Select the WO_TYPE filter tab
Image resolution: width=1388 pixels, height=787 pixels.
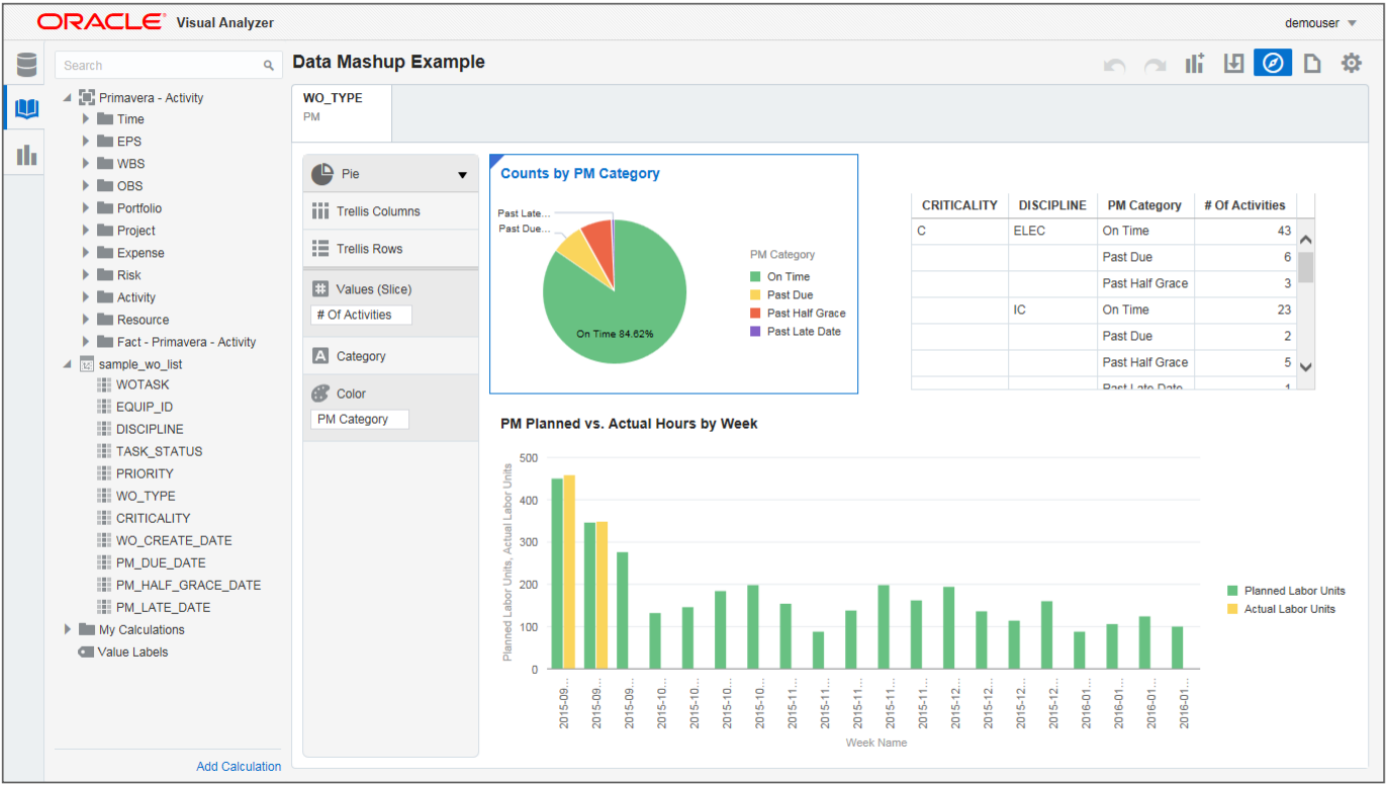(x=341, y=108)
